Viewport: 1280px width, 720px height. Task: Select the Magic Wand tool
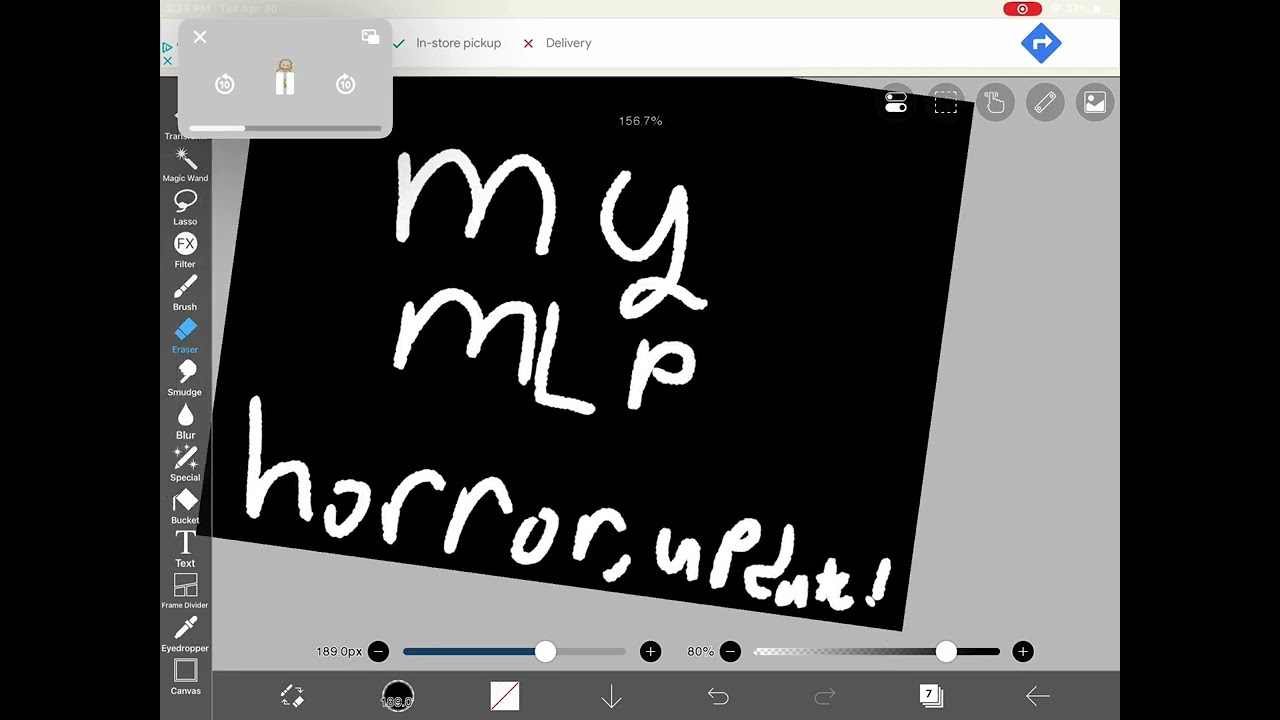185,164
